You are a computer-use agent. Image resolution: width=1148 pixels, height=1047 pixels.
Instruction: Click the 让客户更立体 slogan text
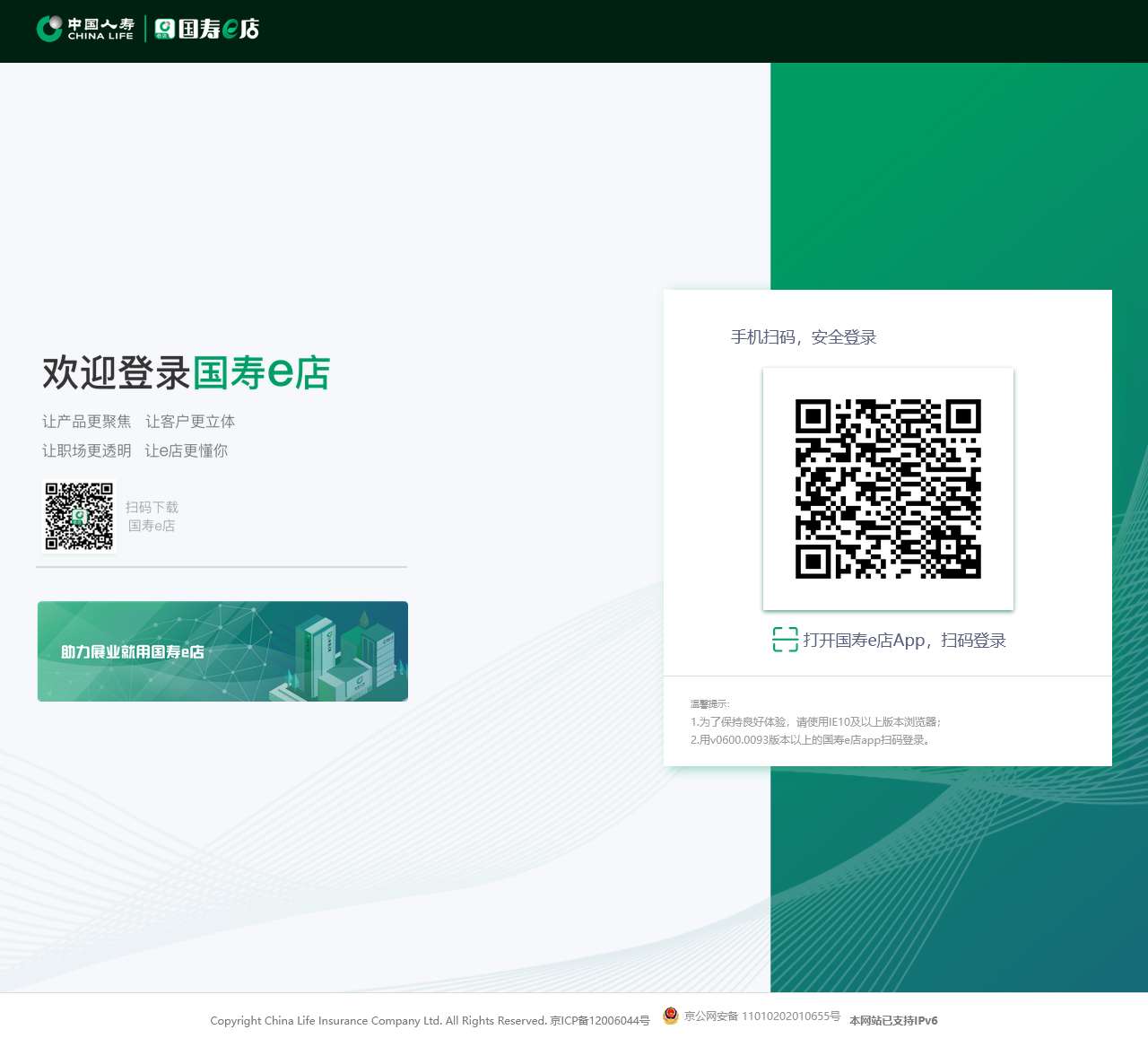click(x=190, y=422)
